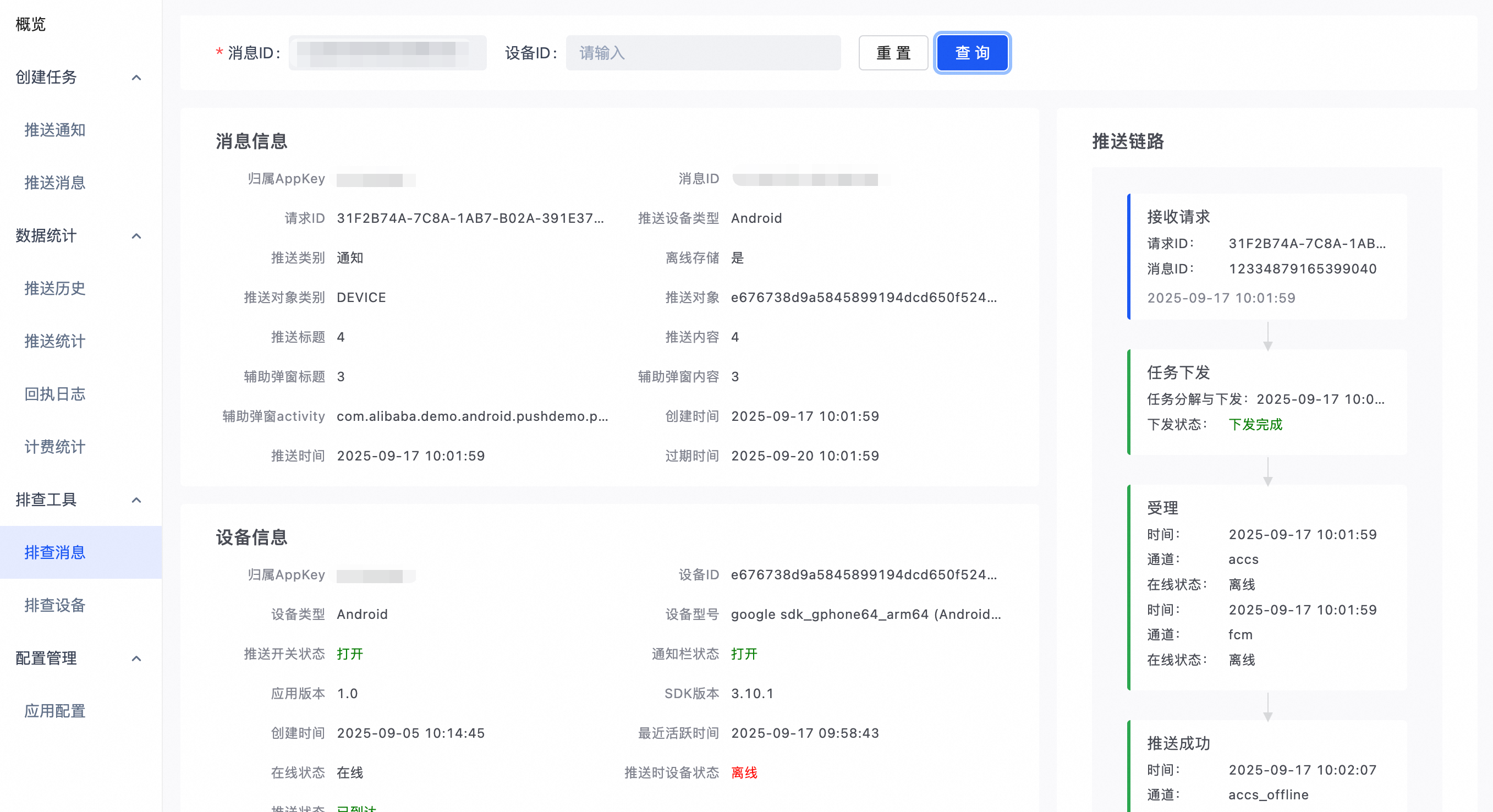Screen dimensions: 1493x812
Task: Click the 查询 search button
Action: pyautogui.click(x=972, y=53)
